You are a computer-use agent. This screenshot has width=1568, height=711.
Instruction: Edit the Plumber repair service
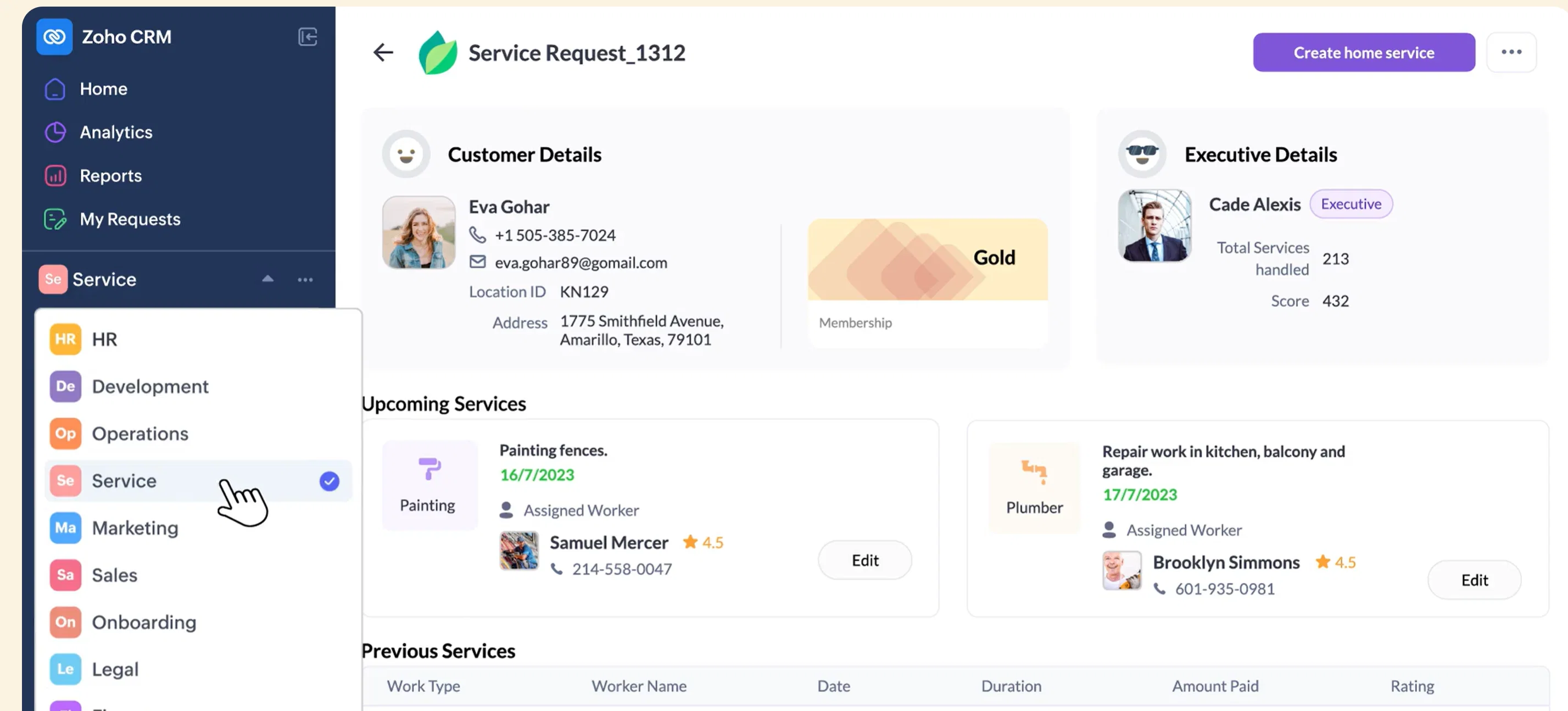1474,580
